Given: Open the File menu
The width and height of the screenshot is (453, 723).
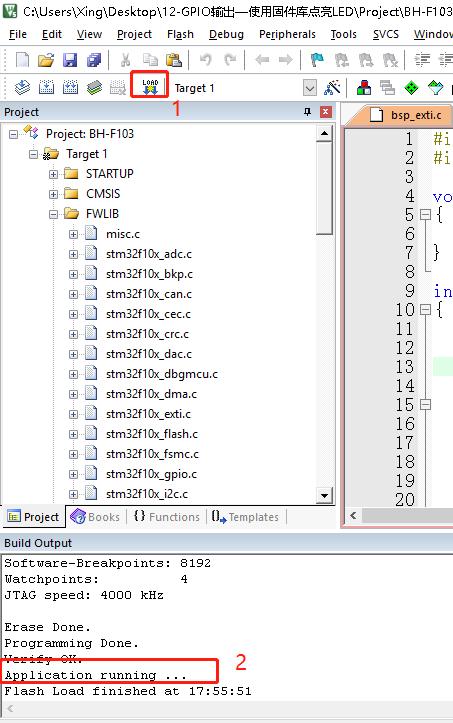Looking at the screenshot, I should [x=18, y=34].
